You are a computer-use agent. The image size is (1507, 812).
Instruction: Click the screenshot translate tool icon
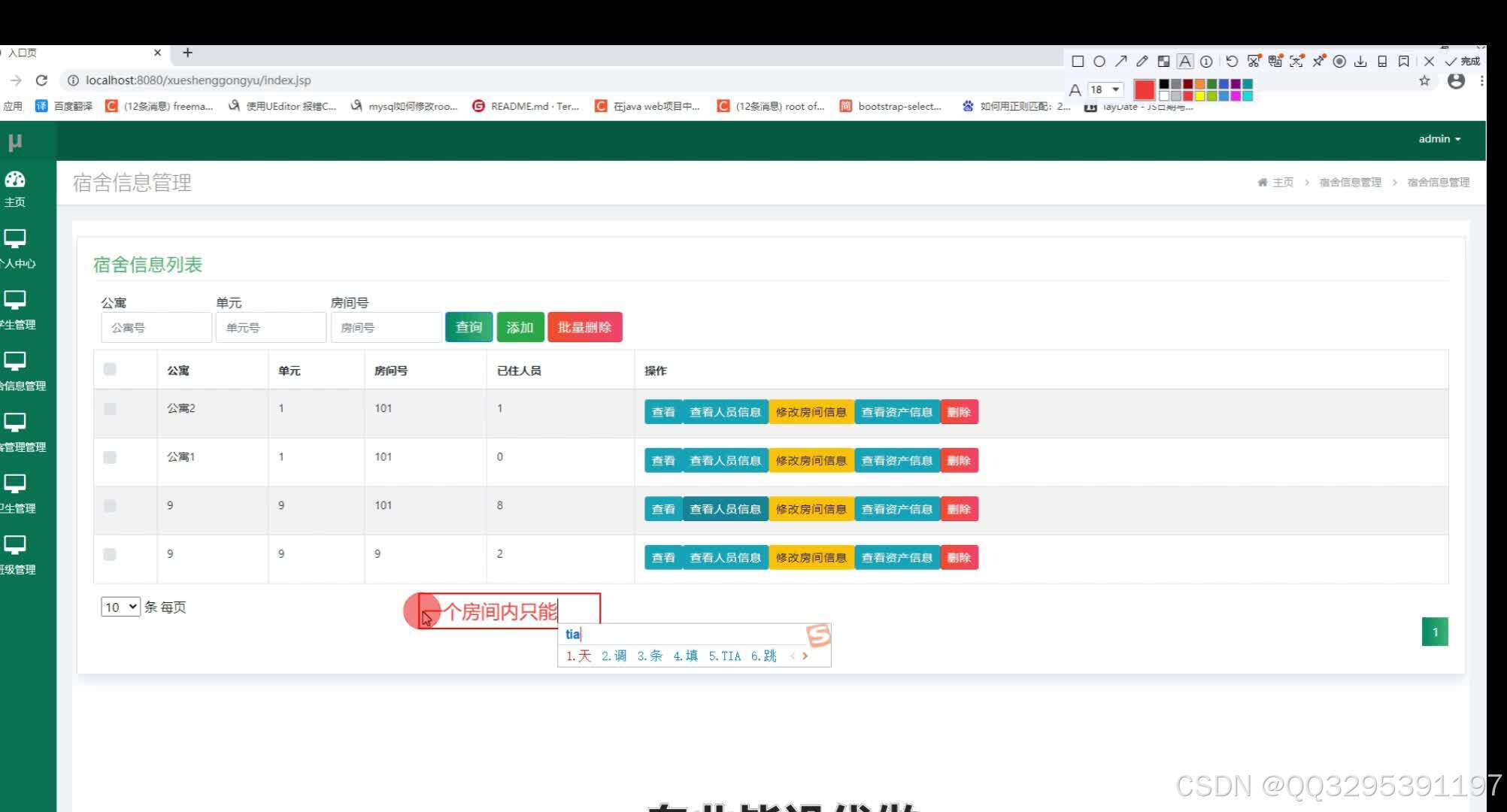pyautogui.click(x=1275, y=62)
